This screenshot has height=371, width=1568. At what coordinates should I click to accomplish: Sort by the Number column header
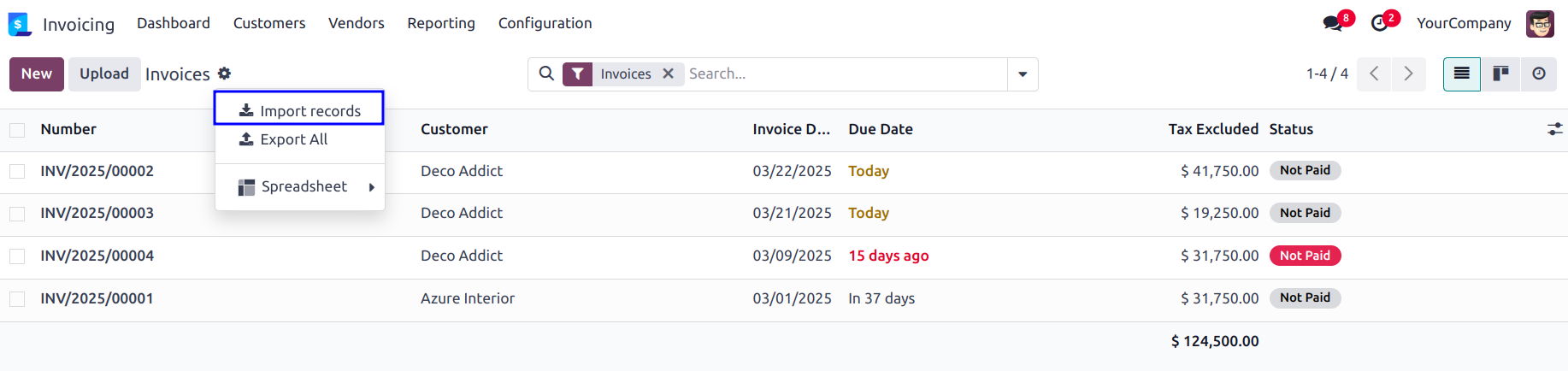tap(68, 129)
